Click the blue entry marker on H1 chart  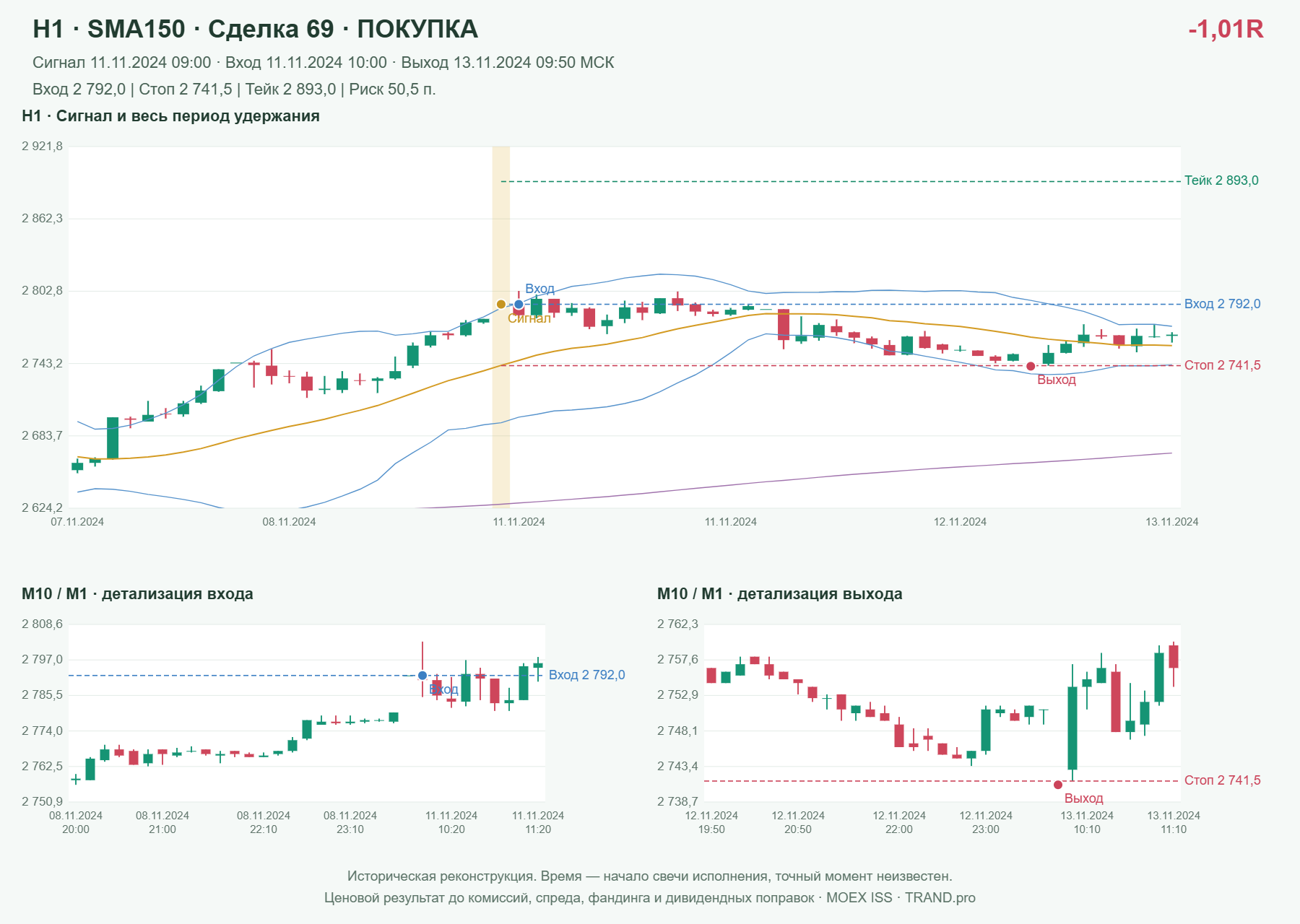(x=519, y=305)
